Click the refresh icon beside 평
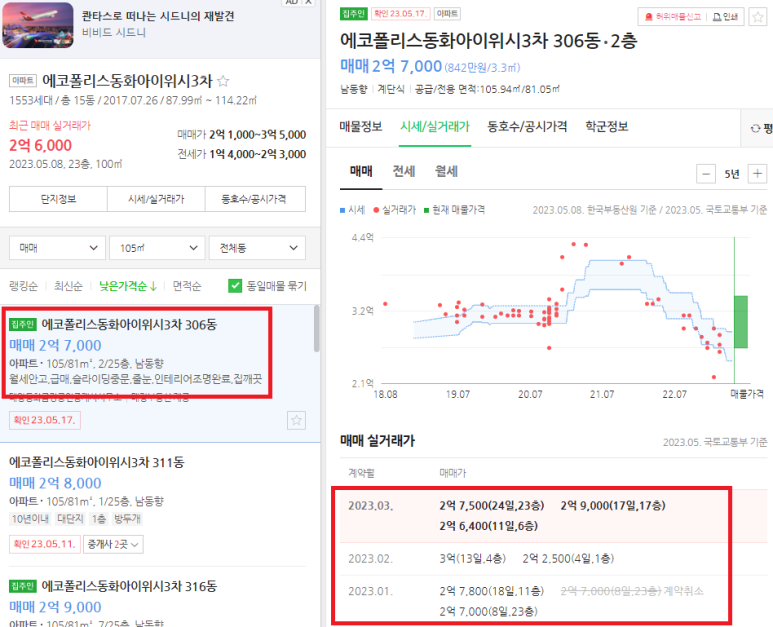773x627 pixels. click(755, 128)
